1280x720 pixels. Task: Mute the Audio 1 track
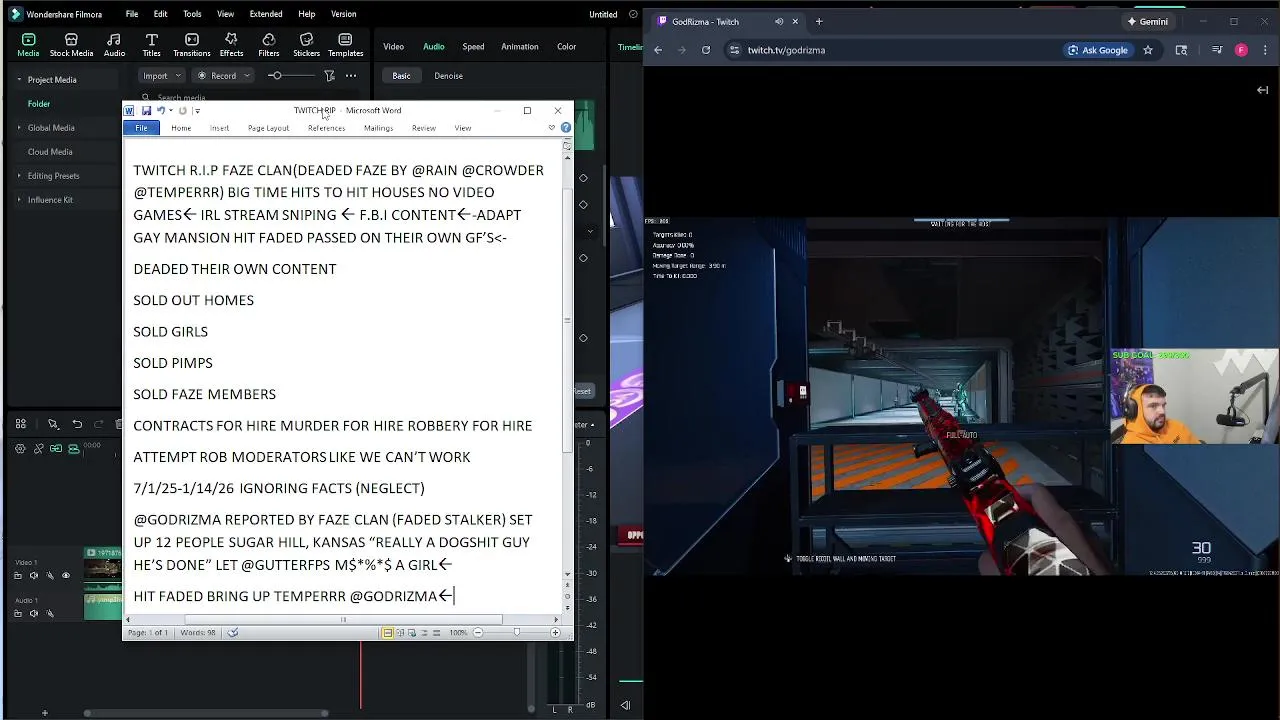click(34, 613)
